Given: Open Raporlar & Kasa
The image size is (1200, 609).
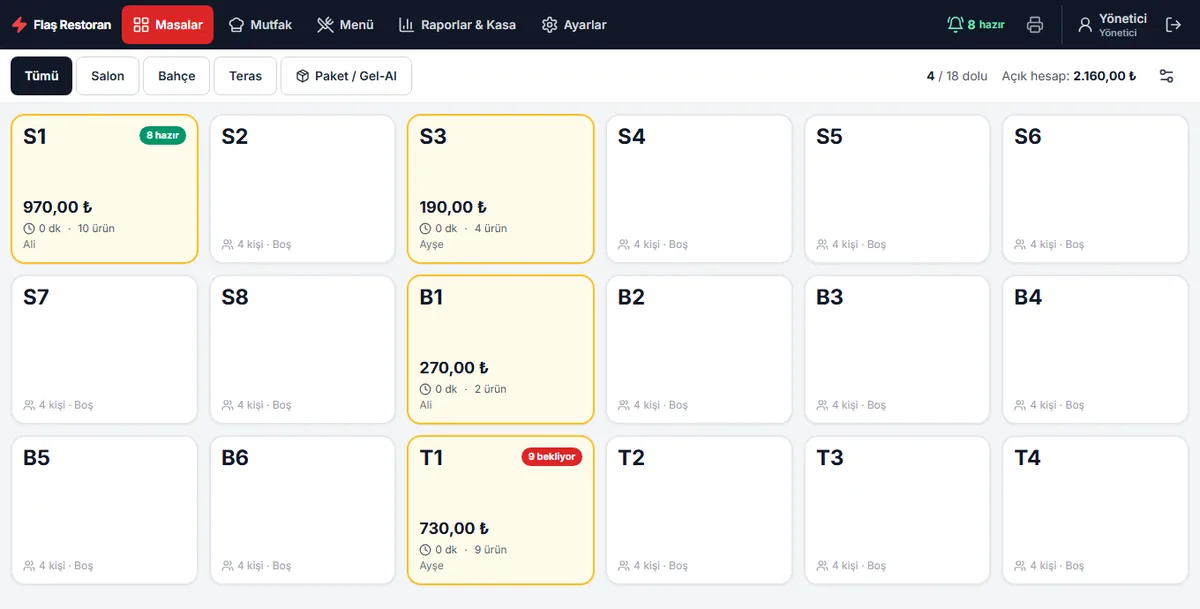Looking at the screenshot, I should click(x=457, y=25).
